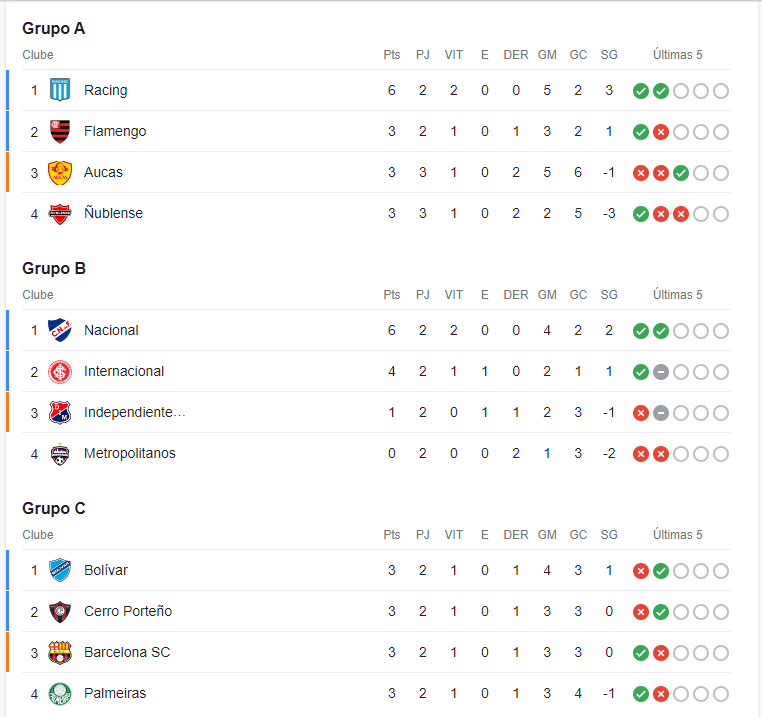Click the Flamengo club crest icon
This screenshot has height=717, width=762.
pyautogui.click(x=60, y=131)
